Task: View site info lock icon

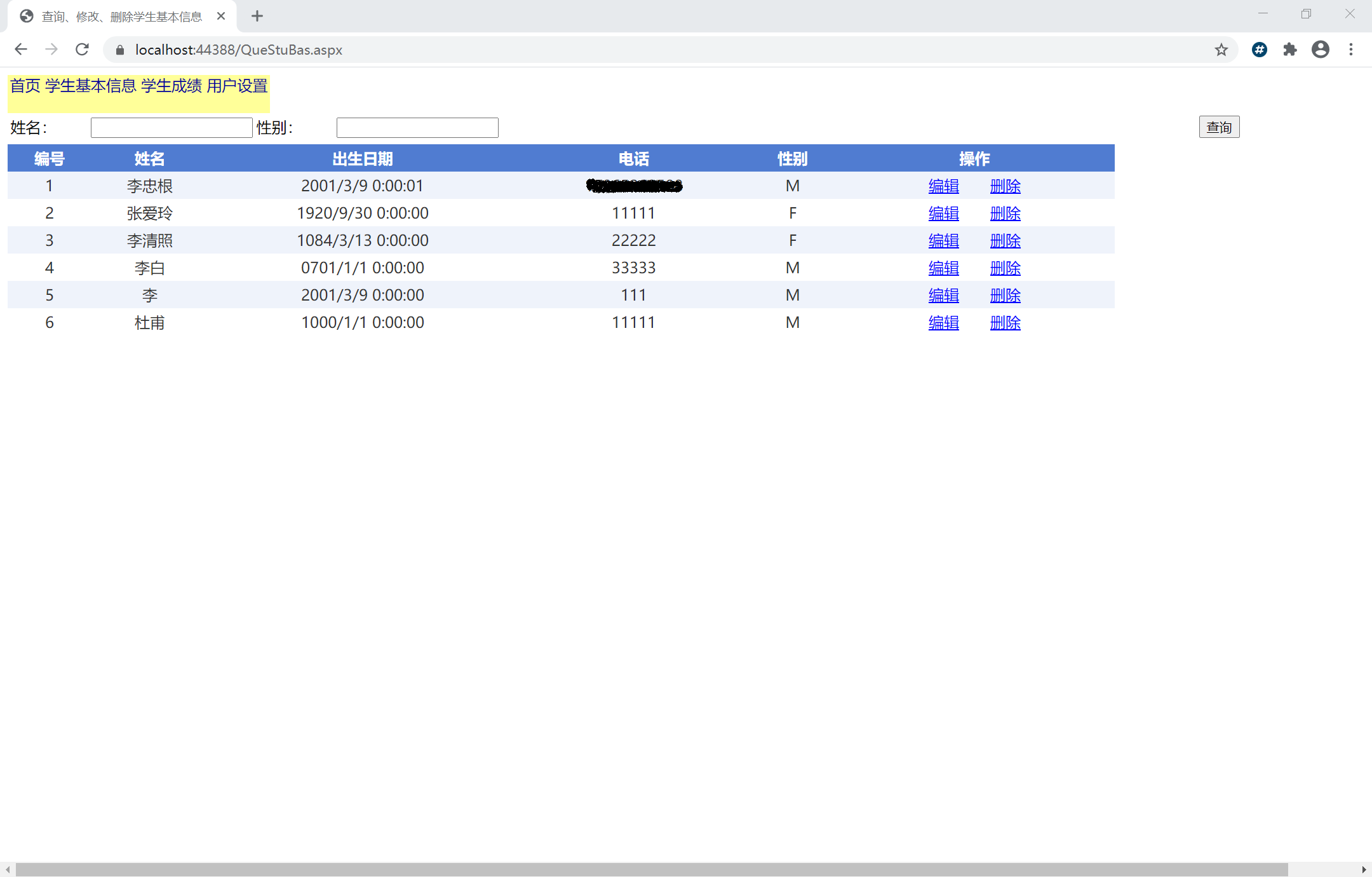Action: 120,50
